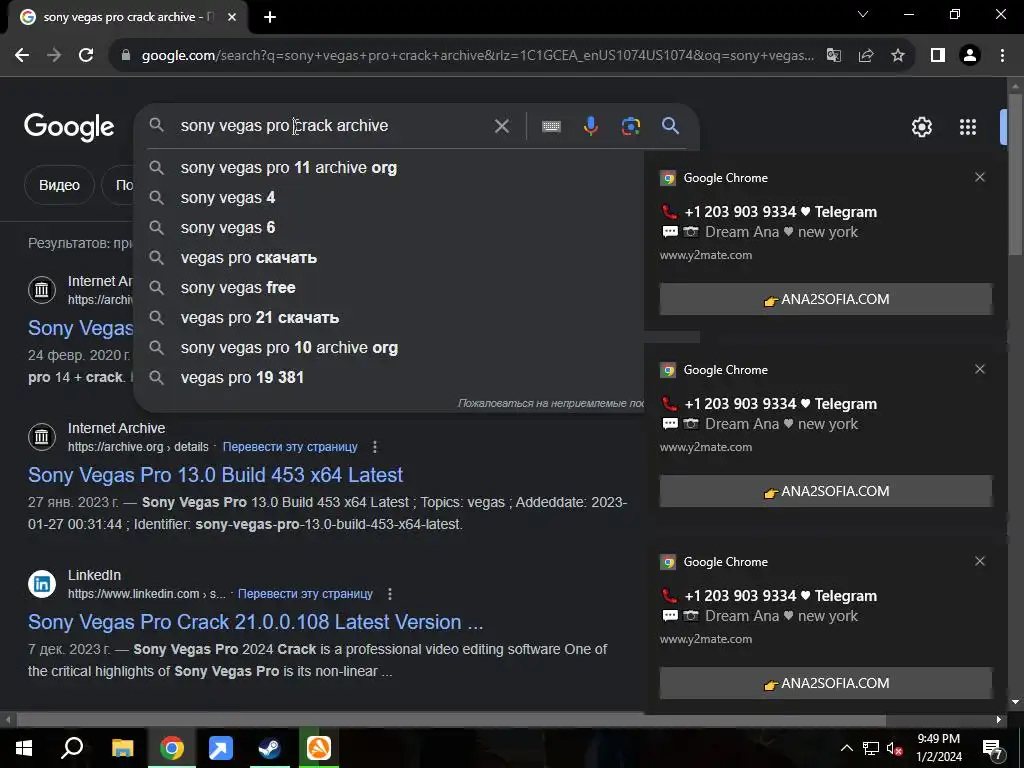This screenshot has height=768, width=1024.
Task: Open File Explorer from the taskbar
Action: pos(122,748)
